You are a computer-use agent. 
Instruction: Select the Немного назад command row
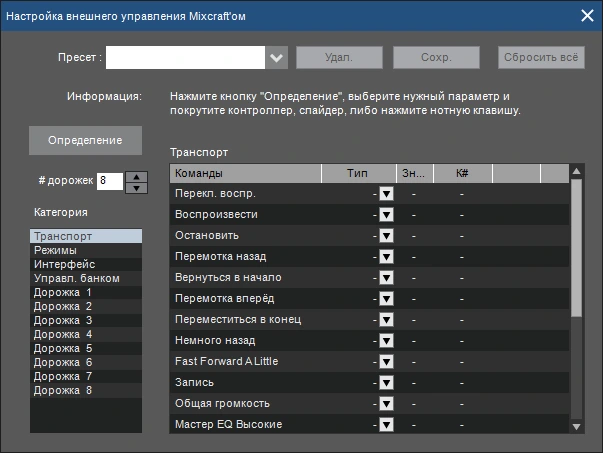369,341
